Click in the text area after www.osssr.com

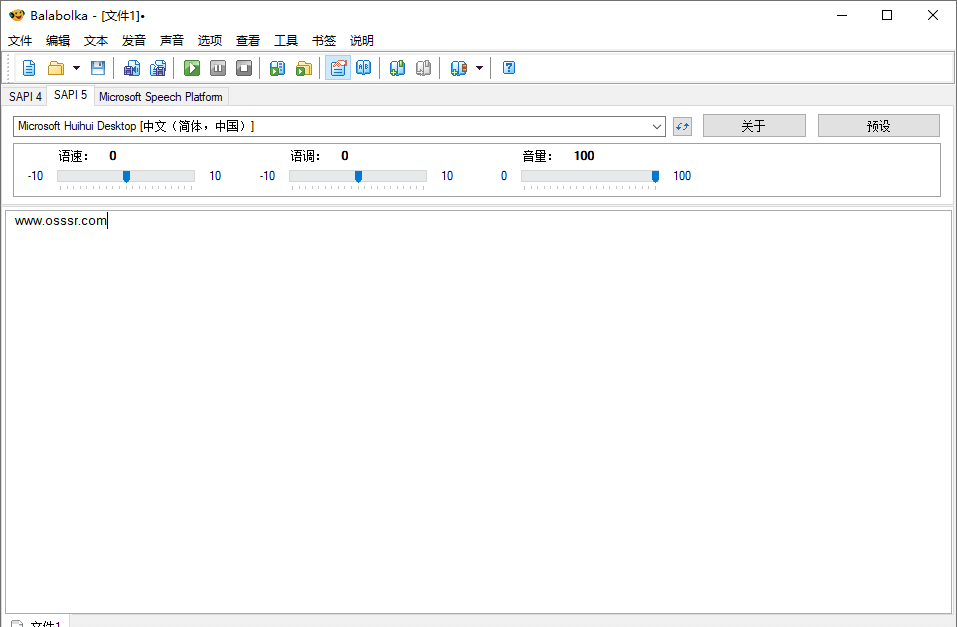(108, 221)
